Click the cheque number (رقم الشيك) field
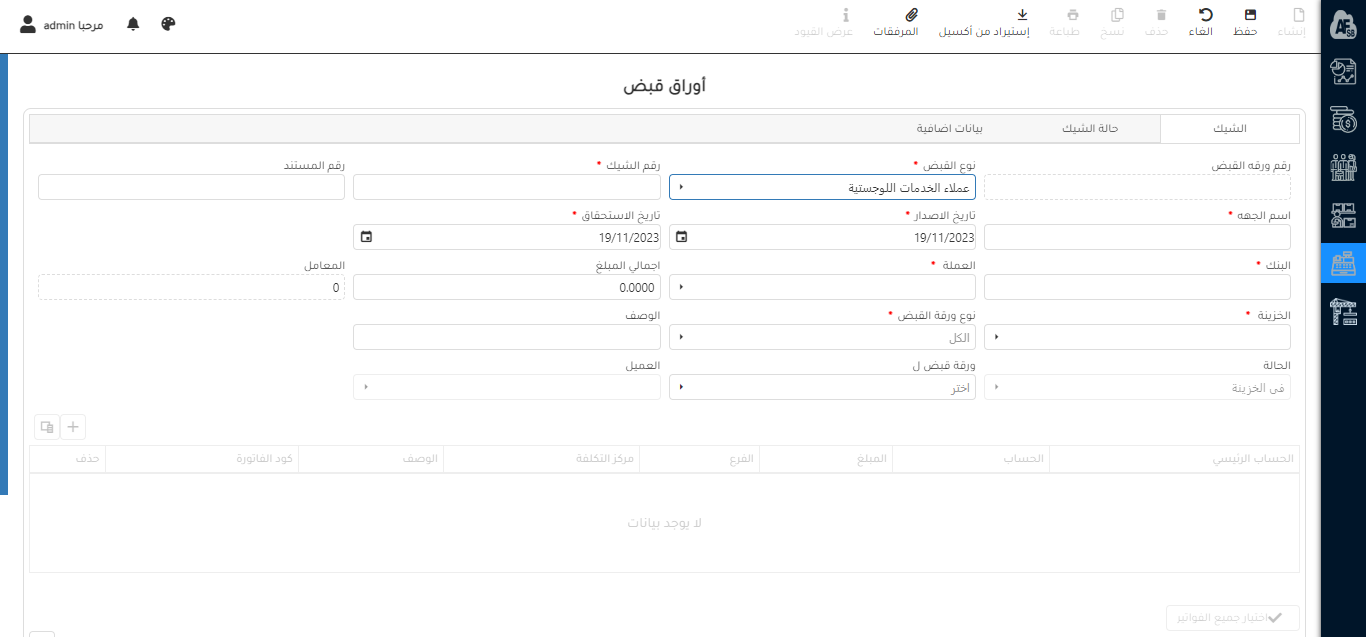The image size is (1366, 637). click(x=506, y=187)
